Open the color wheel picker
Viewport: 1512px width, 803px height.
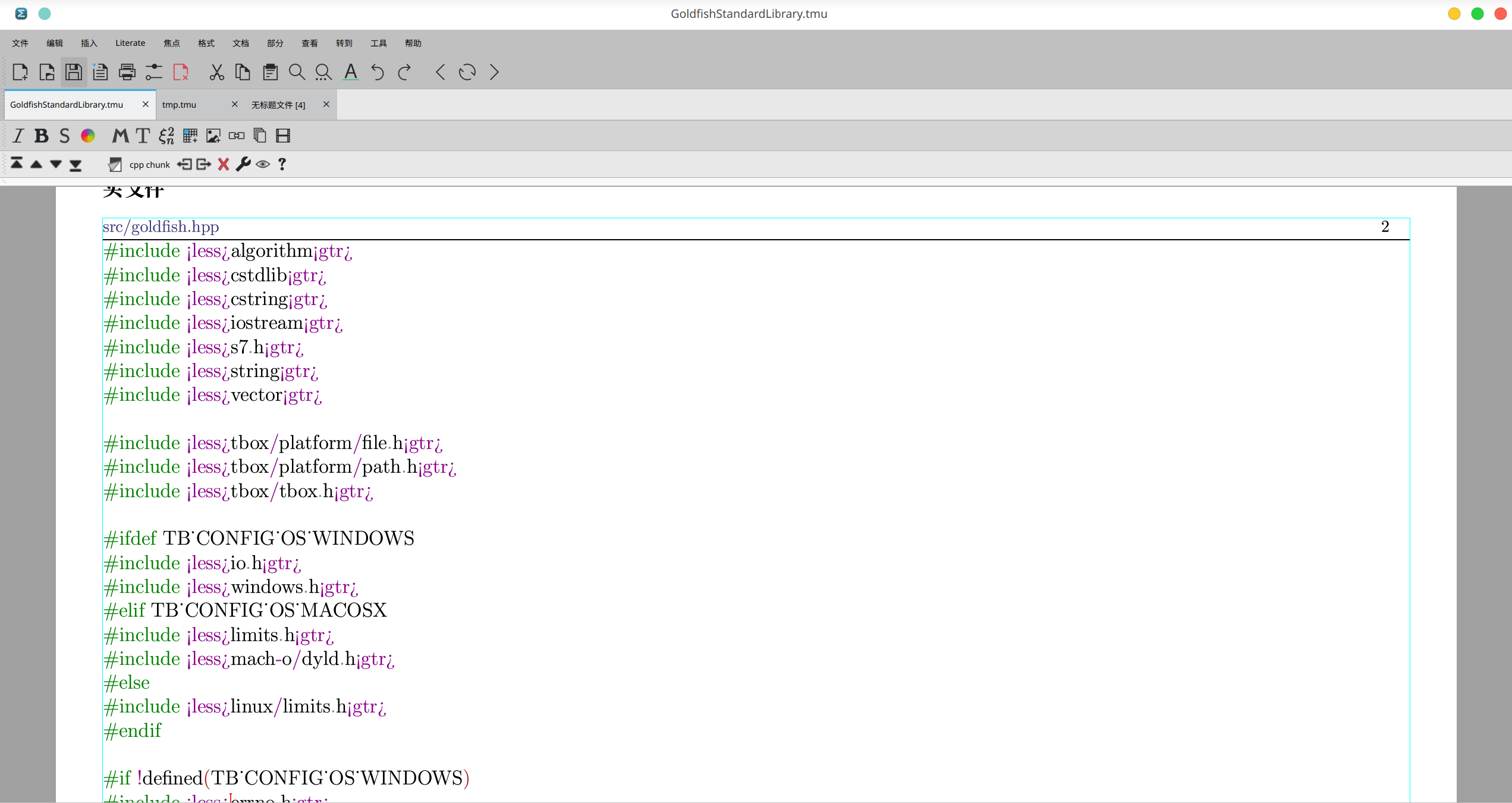[x=88, y=136]
